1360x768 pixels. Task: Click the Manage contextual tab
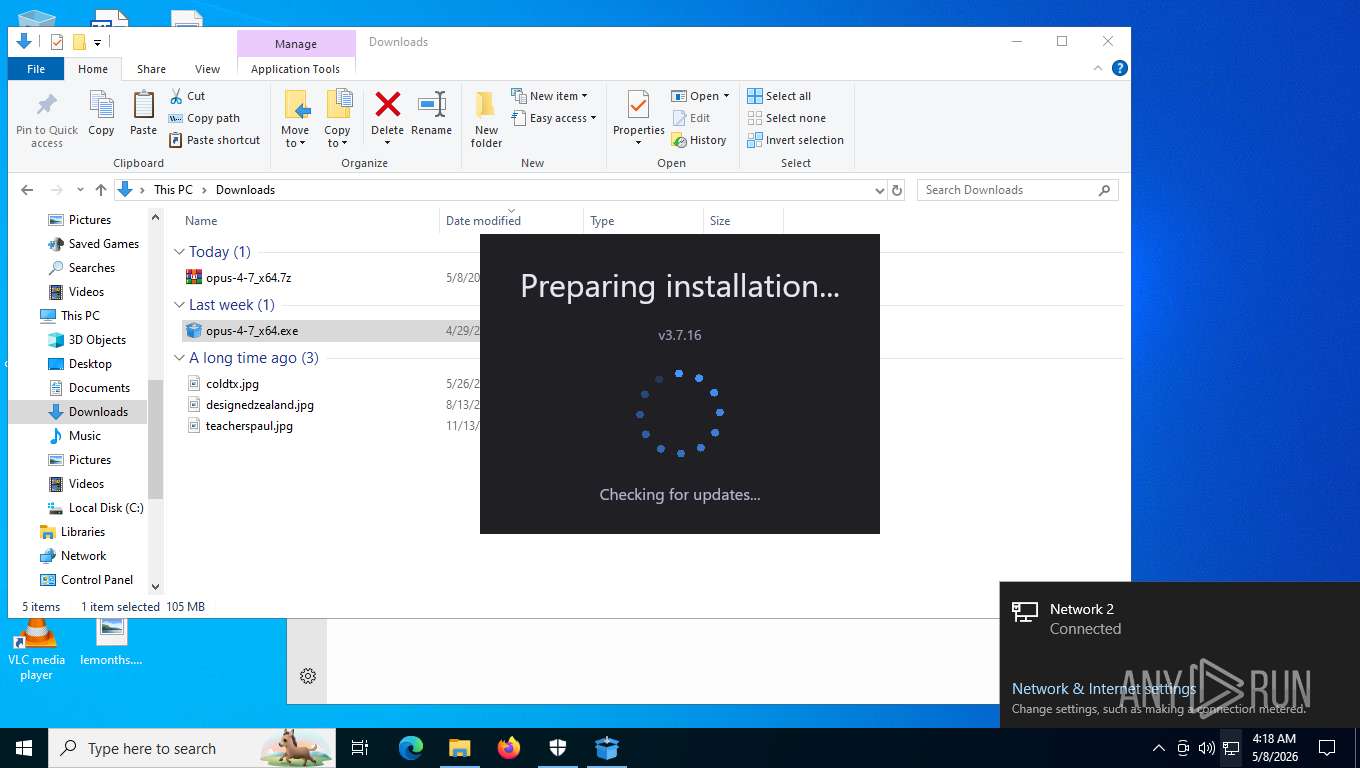(296, 44)
